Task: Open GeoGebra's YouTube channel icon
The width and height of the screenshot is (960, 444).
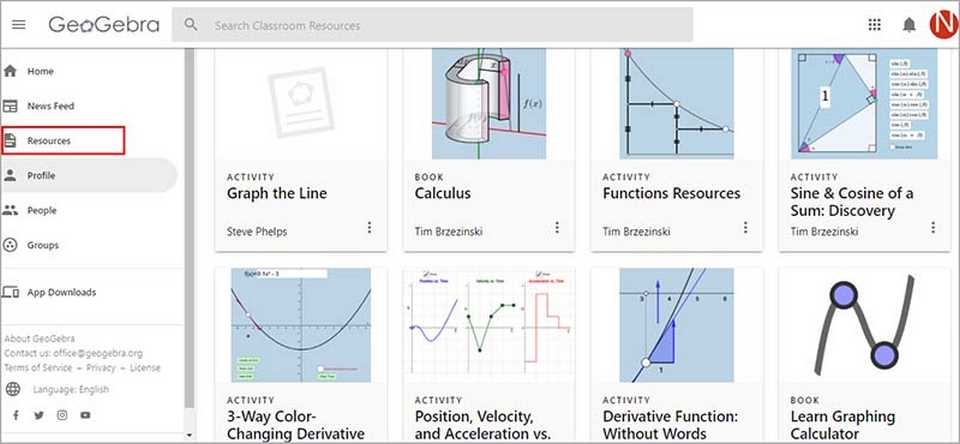Action: 86,415
